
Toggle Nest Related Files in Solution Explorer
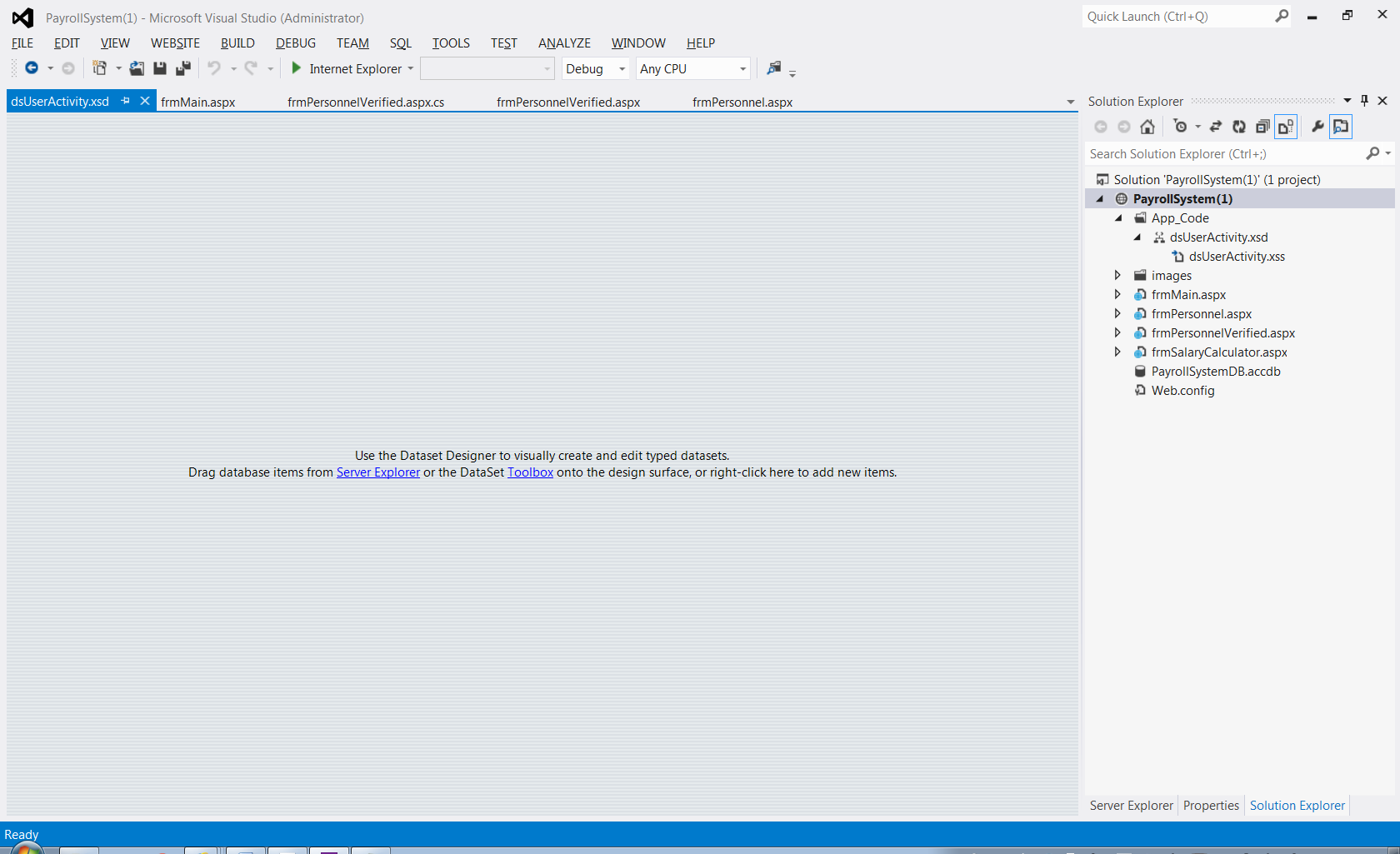(1286, 127)
